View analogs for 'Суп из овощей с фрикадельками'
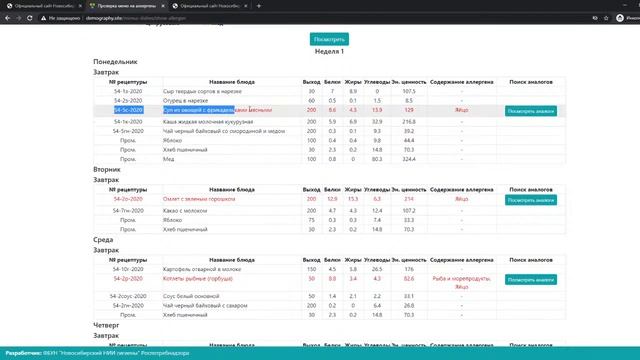Image resolution: width=640 pixels, height=360 pixels. [531, 111]
